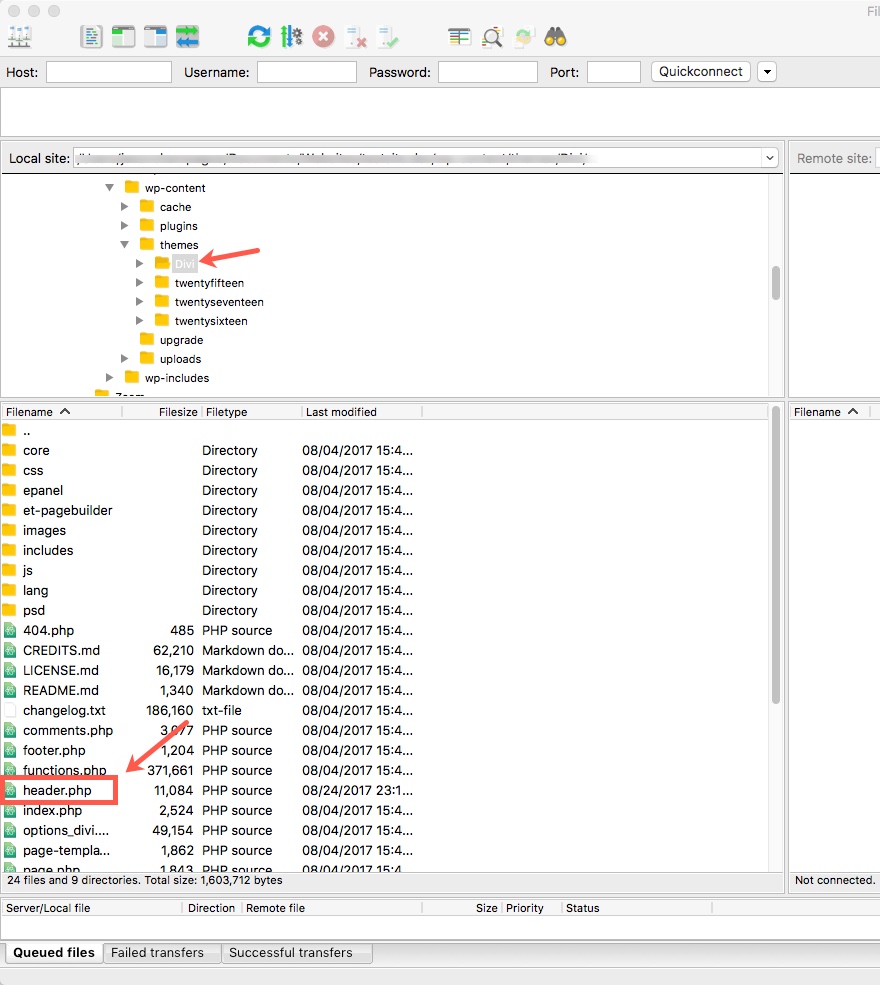The height and width of the screenshot is (985, 880).
Task: Collapse the themes folder in tree
Action: [125, 245]
